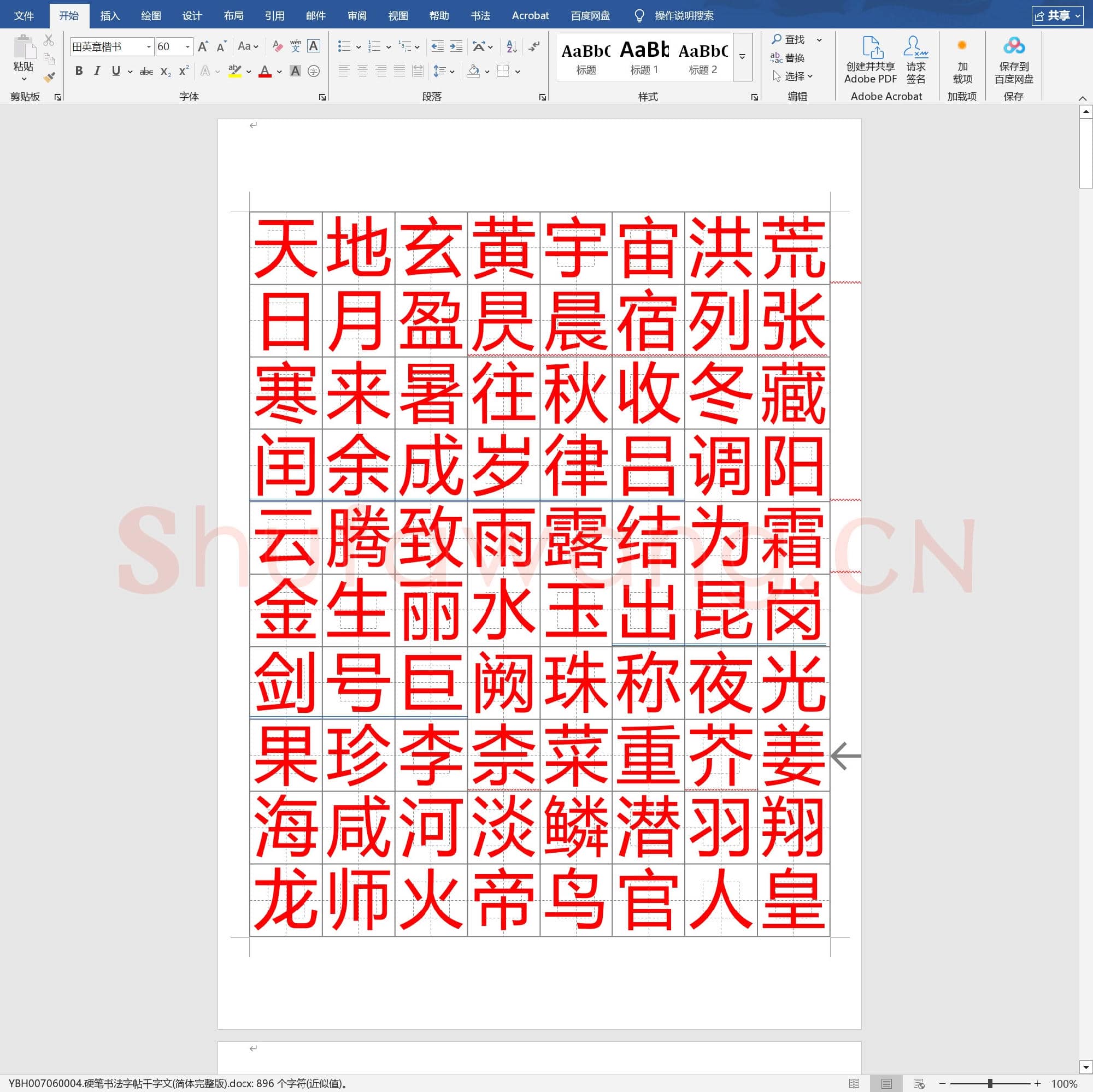The image size is (1093, 1092).
Task: Click the 保存到百度网盘 icon
Action: 1014,60
